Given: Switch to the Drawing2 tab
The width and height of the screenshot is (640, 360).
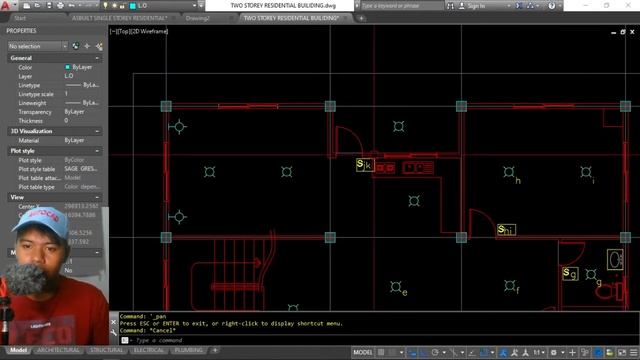Looking at the screenshot, I should tap(198, 18).
